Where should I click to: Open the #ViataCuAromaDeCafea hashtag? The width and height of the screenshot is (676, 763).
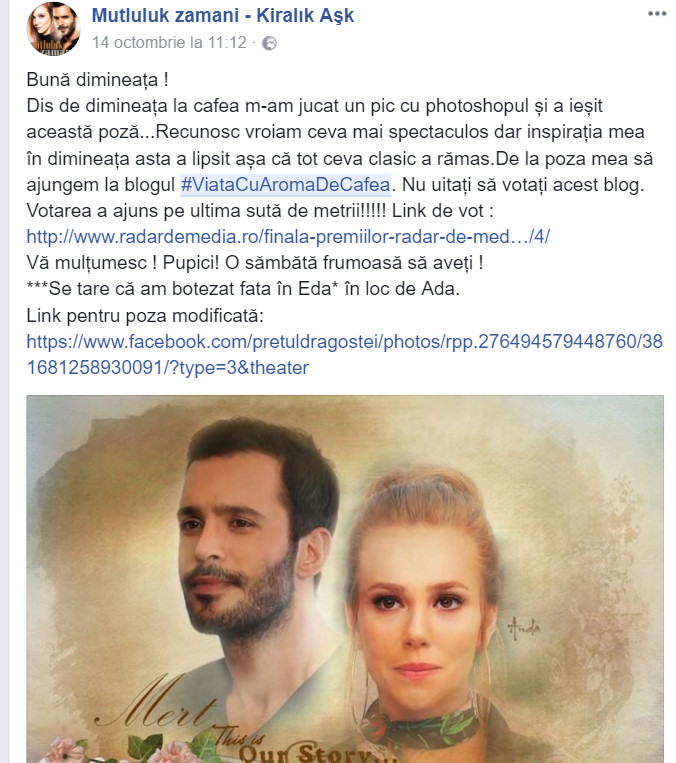(285, 185)
